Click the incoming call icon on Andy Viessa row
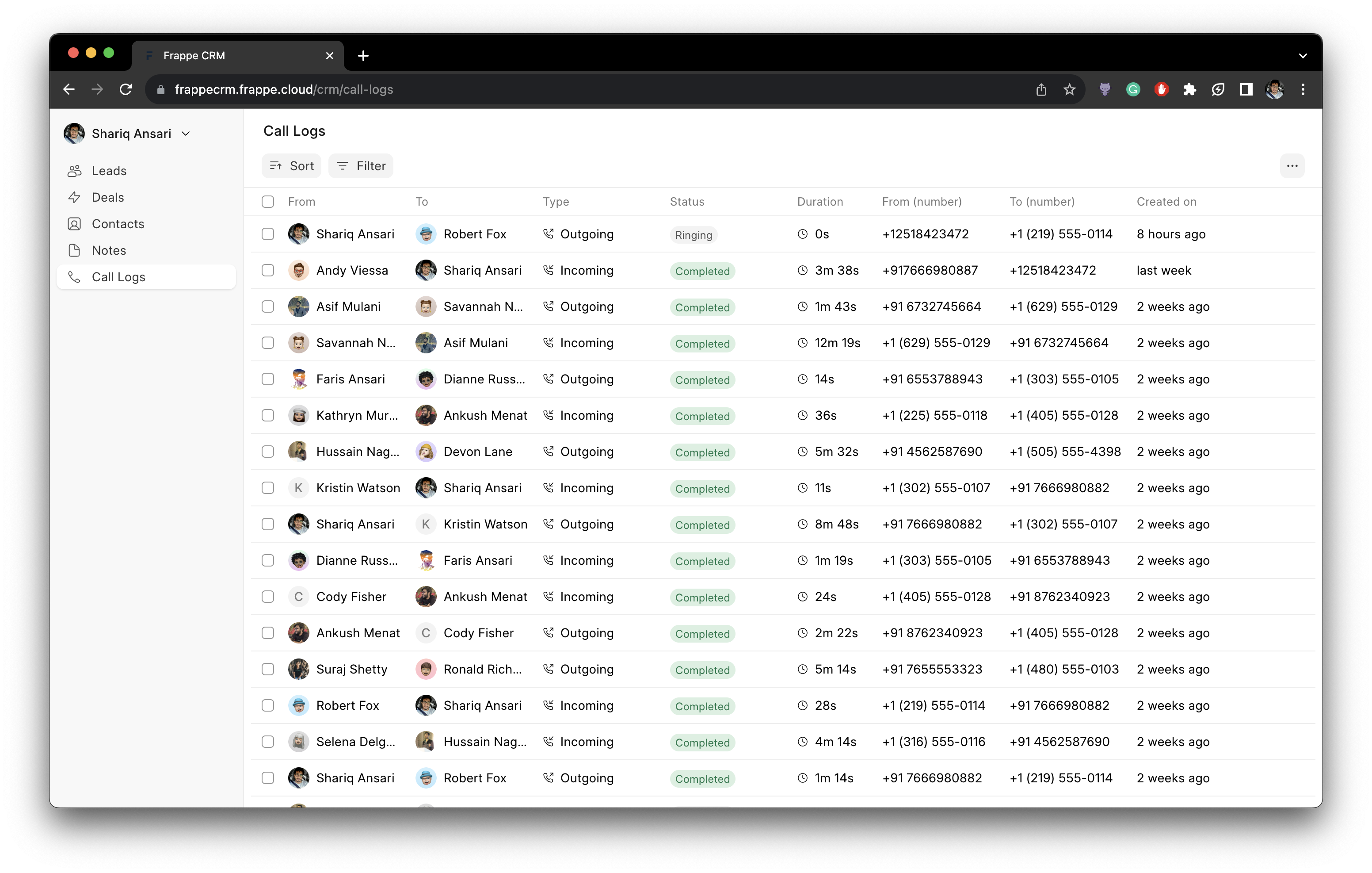This screenshot has width=1372, height=873. tap(548, 270)
